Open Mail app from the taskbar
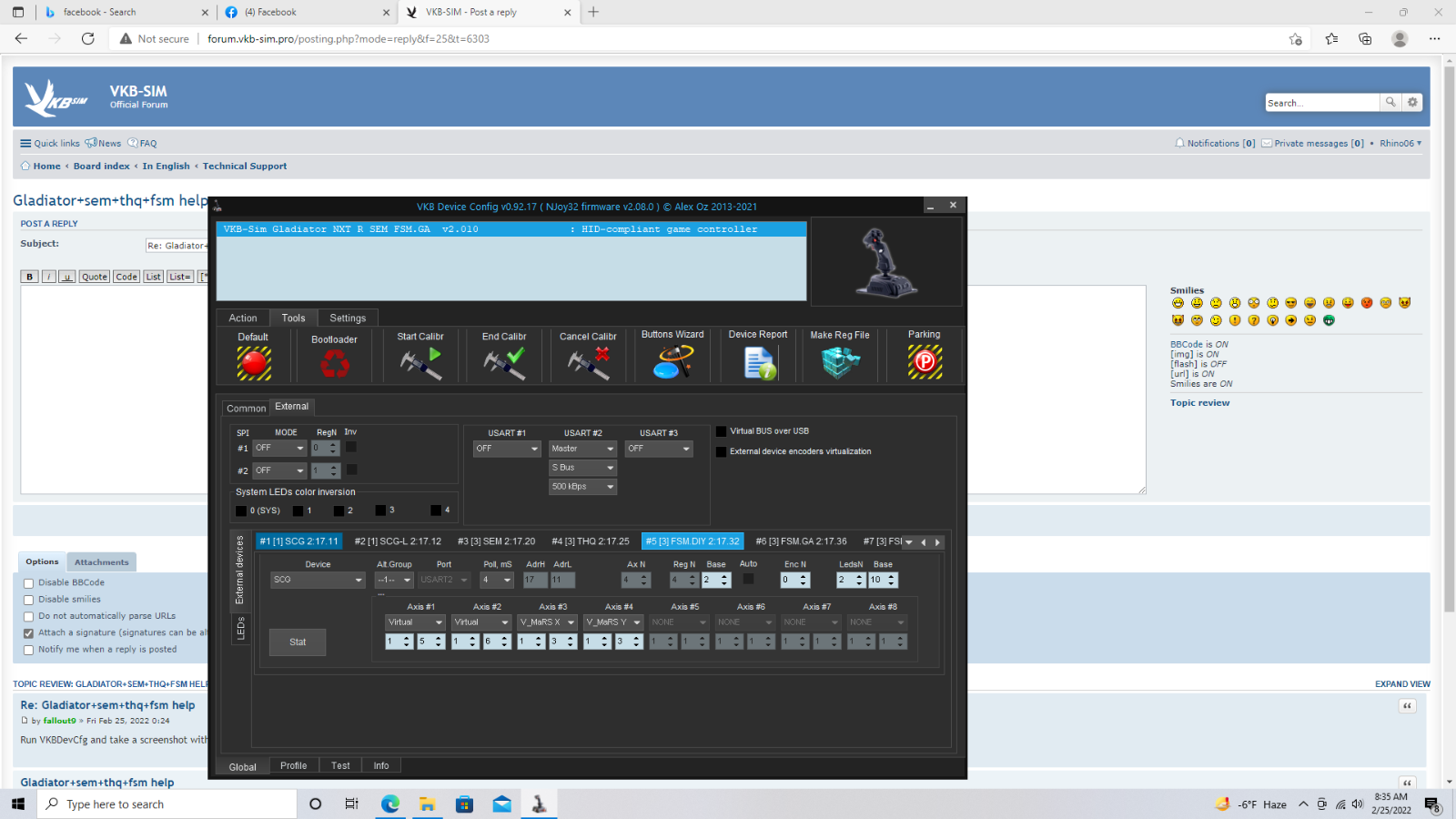The width and height of the screenshot is (1456, 819). (x=501, y=804)
